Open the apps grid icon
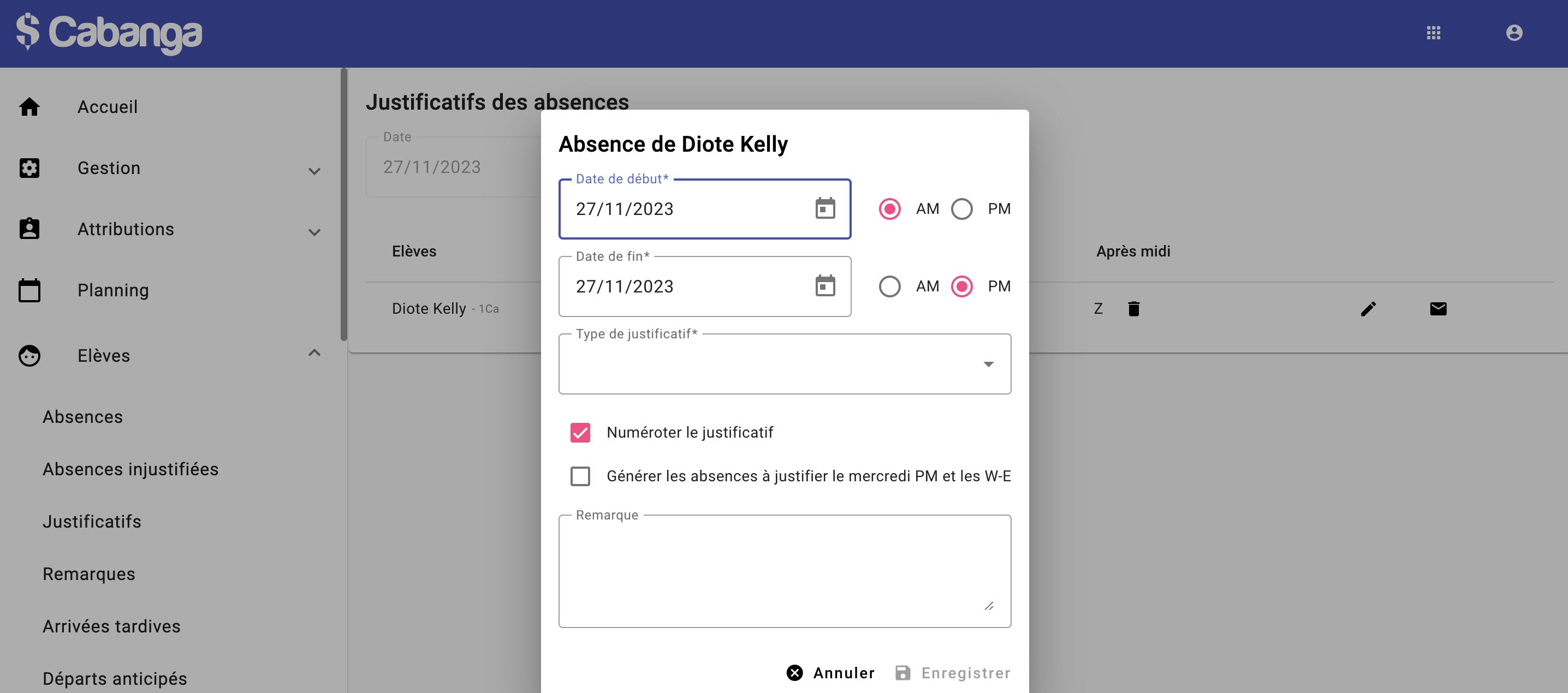The width and height of the screenshot is (1568, 693). click(1433, 33)
